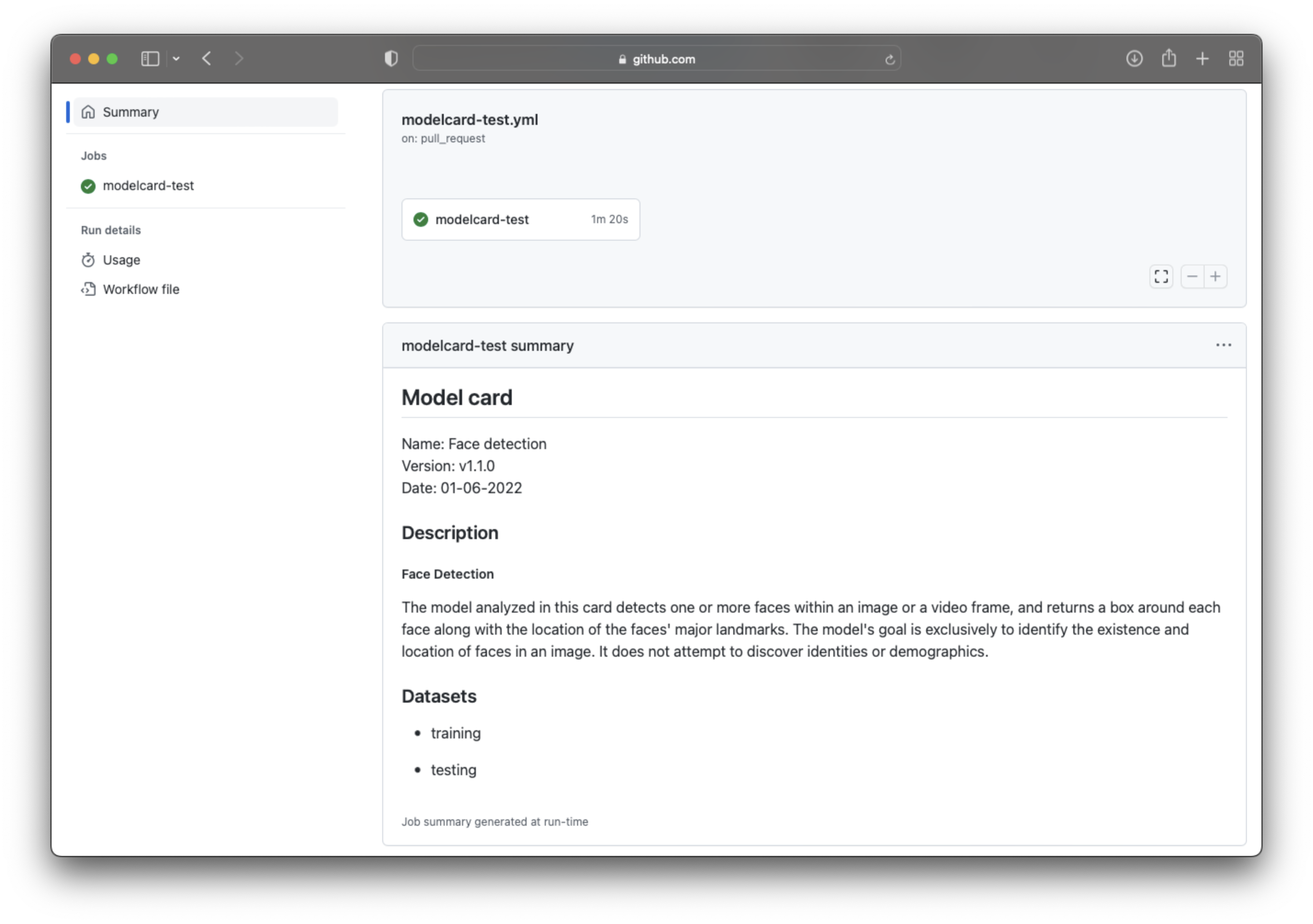The height and width of the screenshot is (924, 1313).
Task: Go back using the back arrow
Action: point(207,59)
